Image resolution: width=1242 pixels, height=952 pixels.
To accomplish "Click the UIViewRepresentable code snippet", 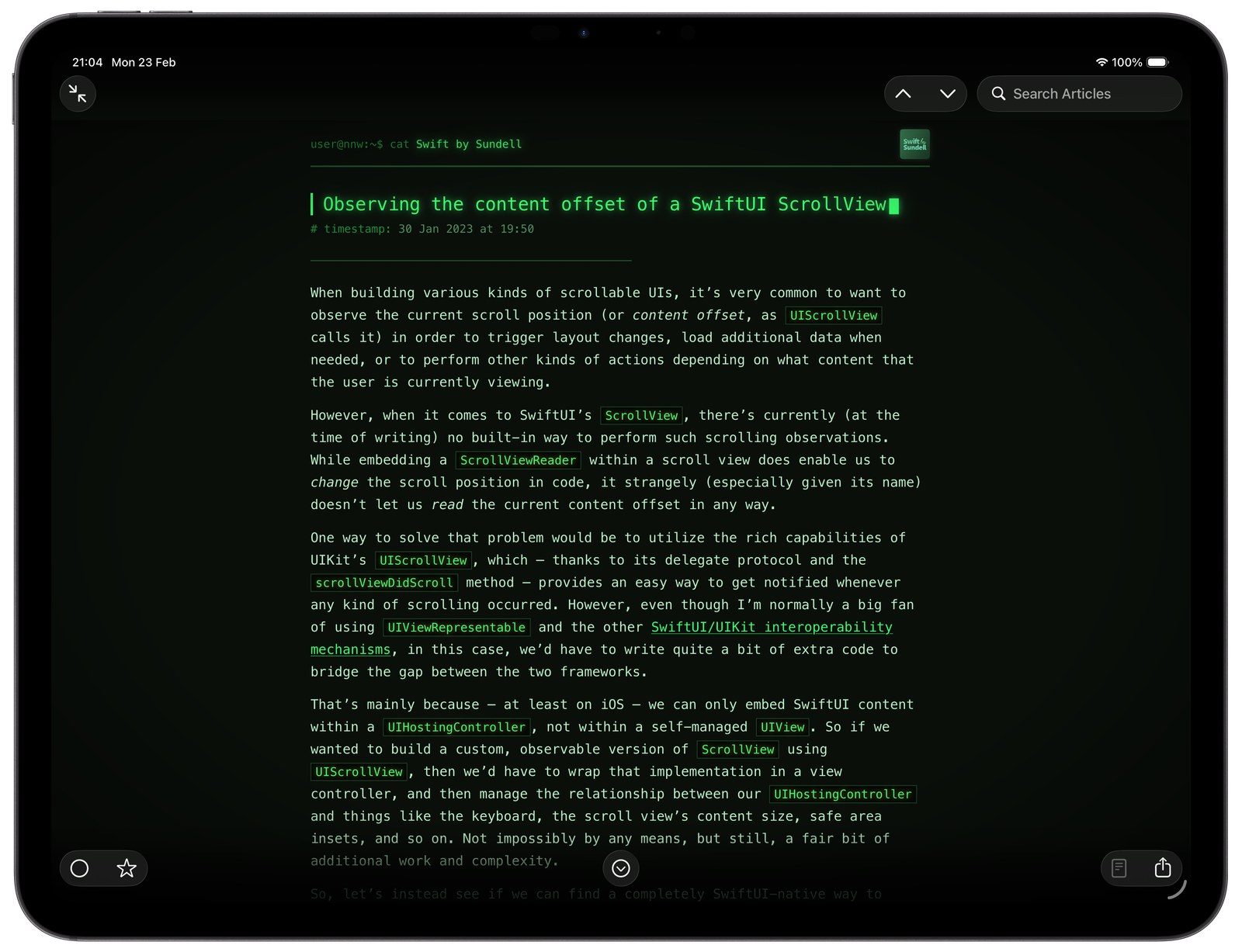I will click(456, 627).
